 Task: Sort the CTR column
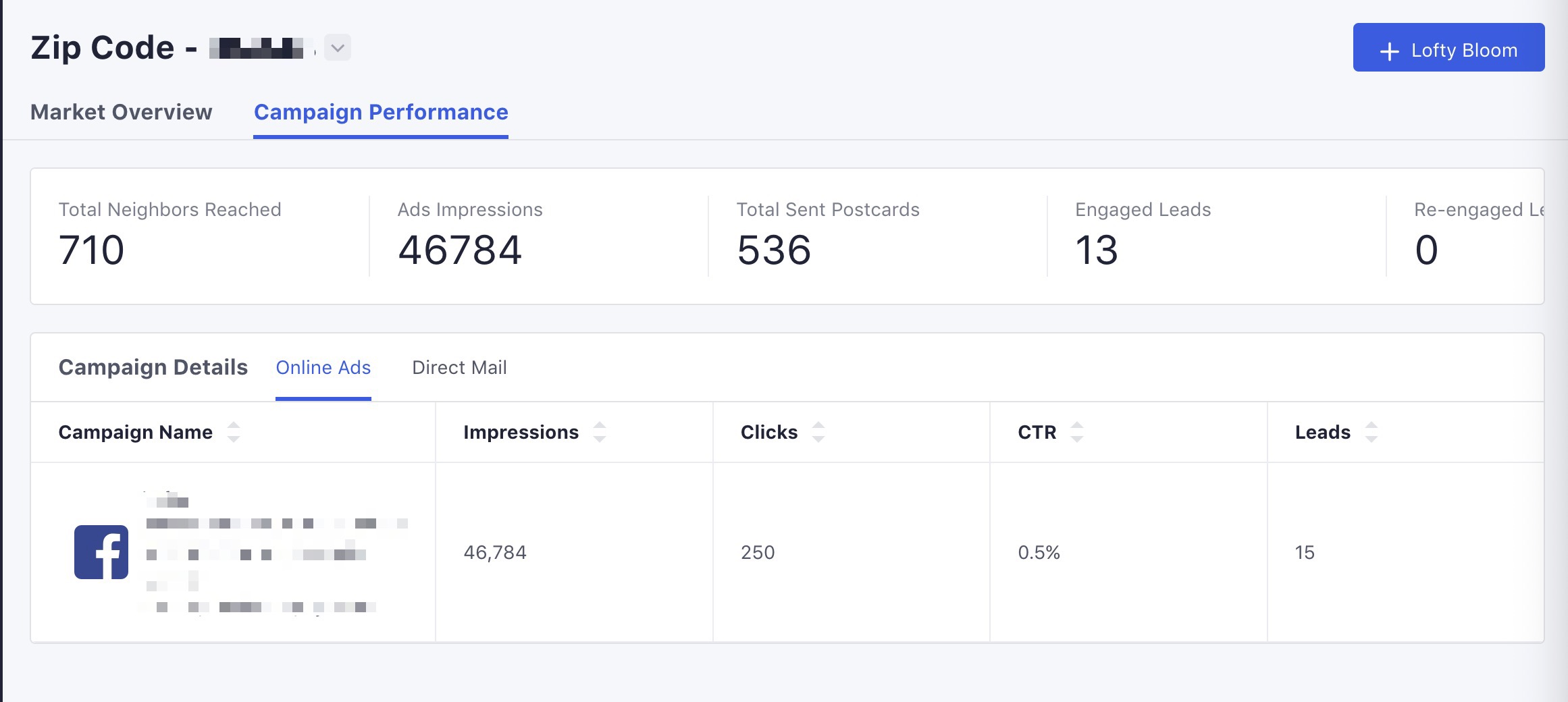click(x=1077, y=432)
